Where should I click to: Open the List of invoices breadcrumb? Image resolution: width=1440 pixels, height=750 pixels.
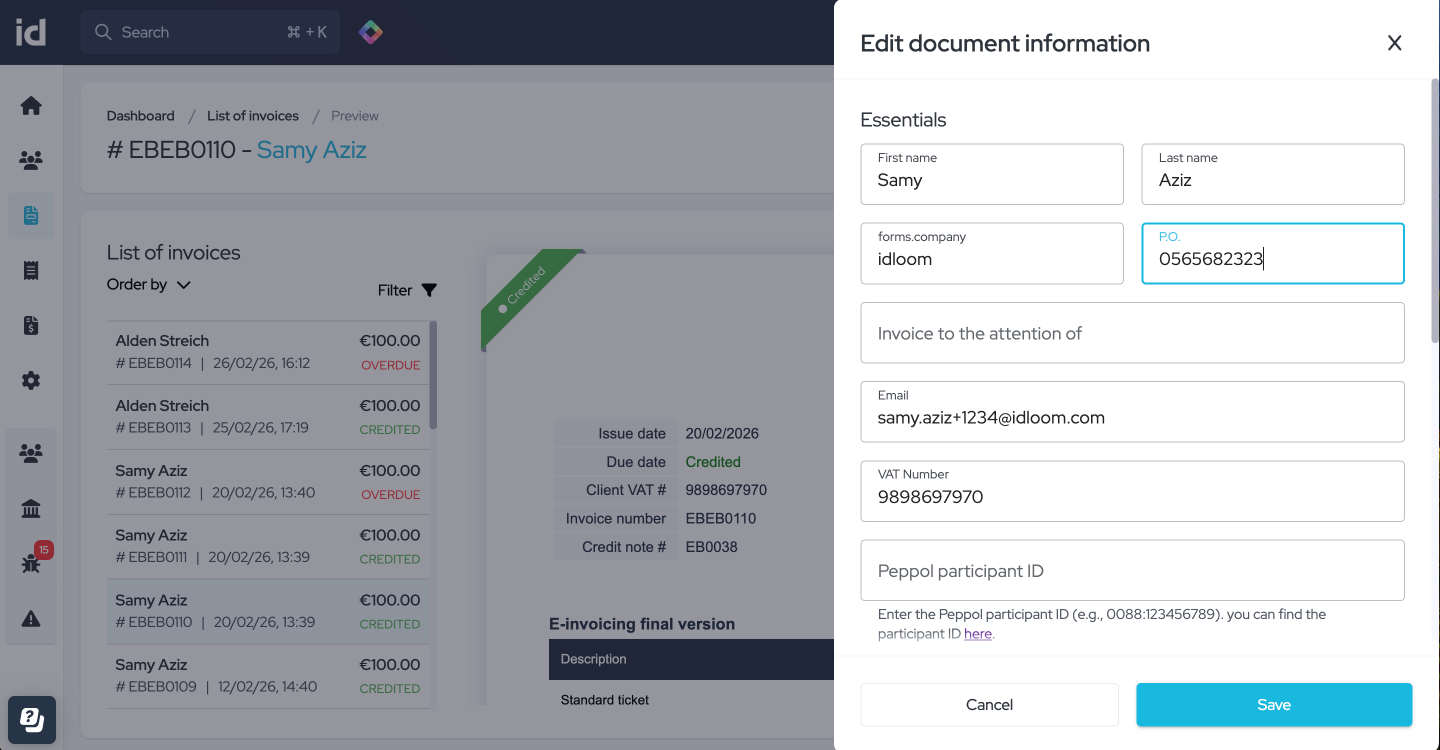252,115
